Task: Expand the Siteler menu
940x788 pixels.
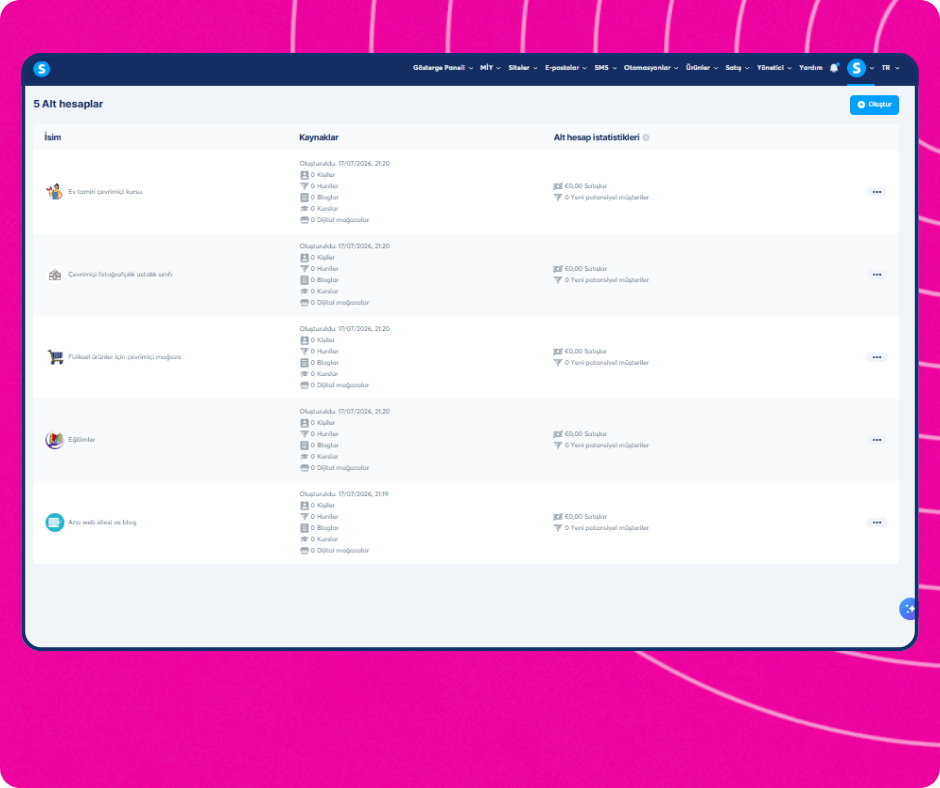Action: pos(523,68)
